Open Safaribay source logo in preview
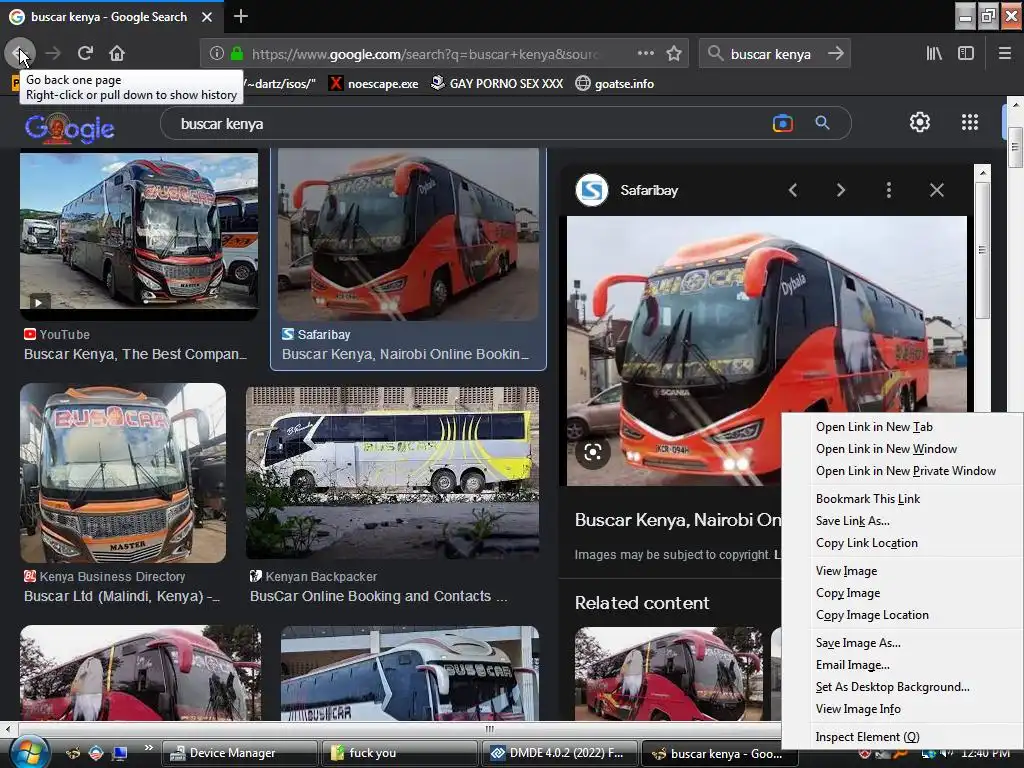The image size is (1024, 768). (592, 190)
